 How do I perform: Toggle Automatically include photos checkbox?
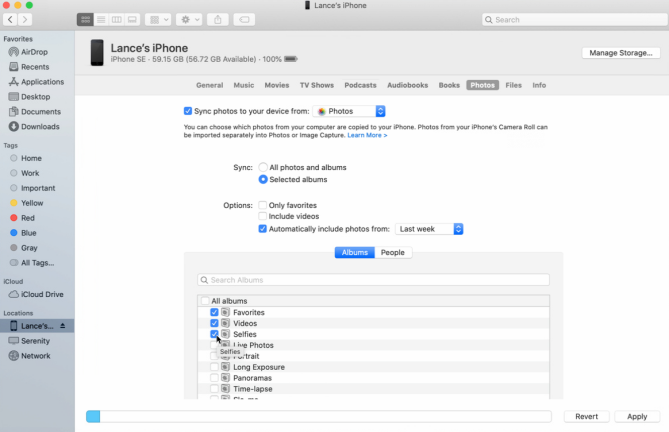(x=262, y=229)
